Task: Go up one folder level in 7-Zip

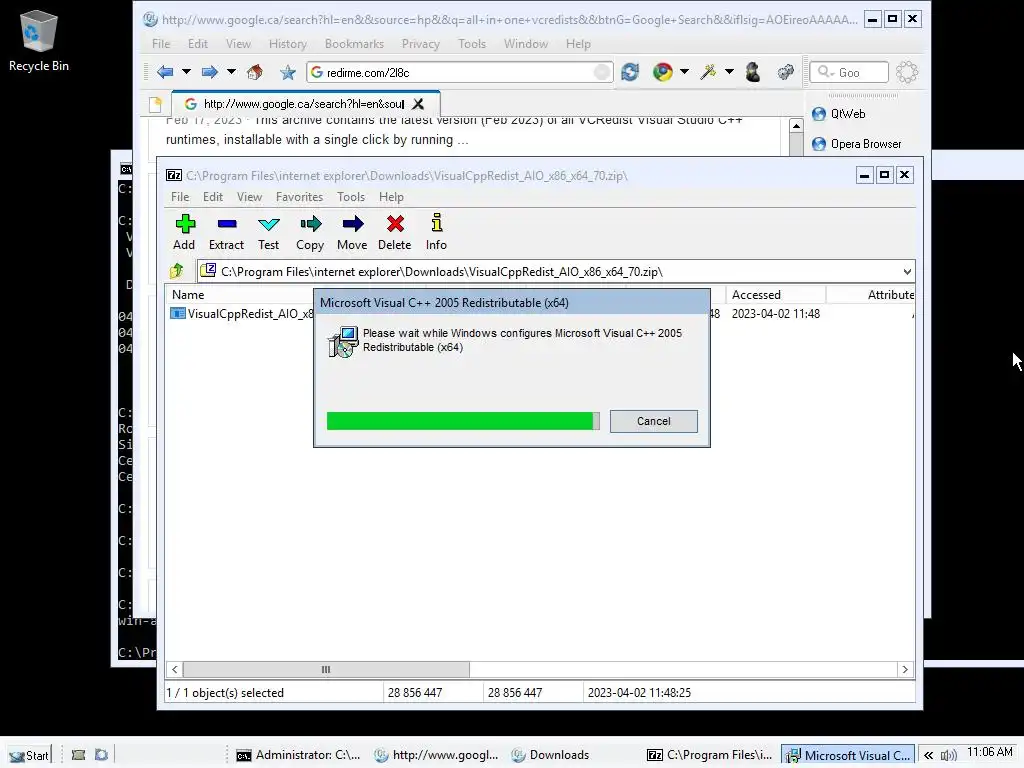Action: (x=176, y=271)
